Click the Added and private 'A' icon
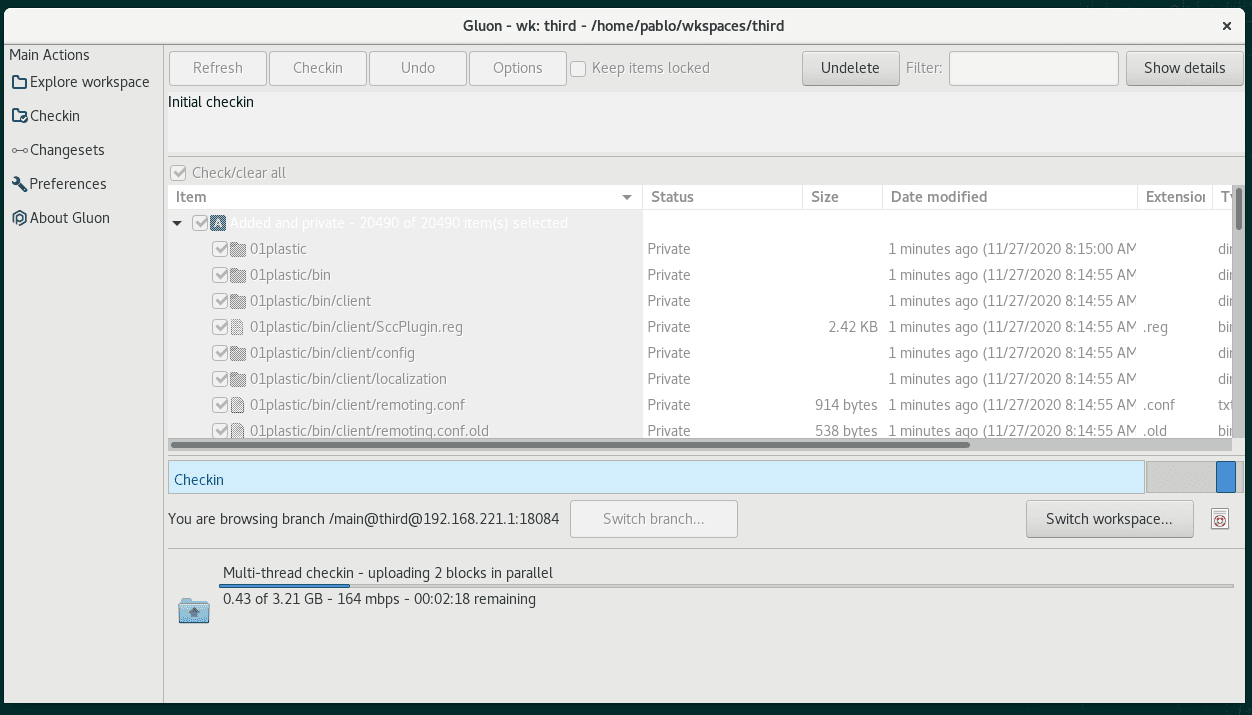Viewport: 1252px width, 715px height. coord(218,223)
